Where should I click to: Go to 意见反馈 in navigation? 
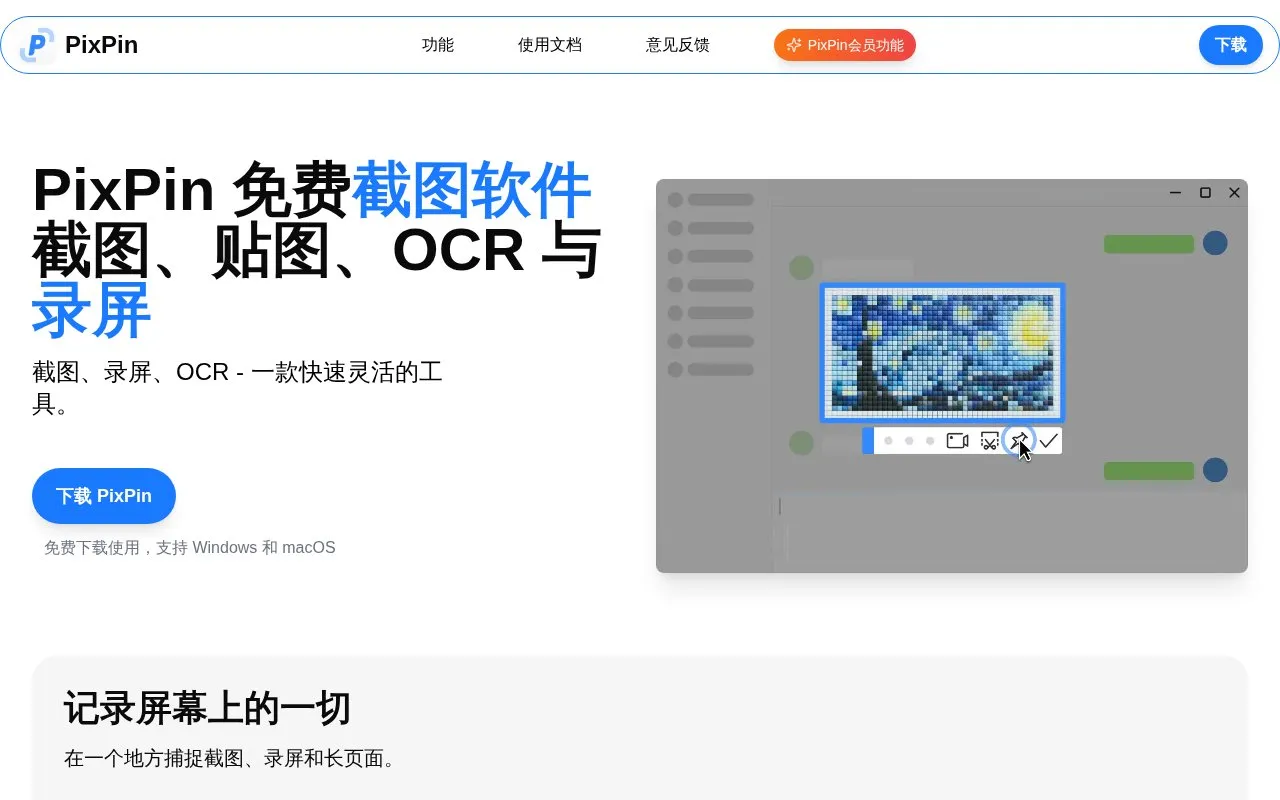678,45
